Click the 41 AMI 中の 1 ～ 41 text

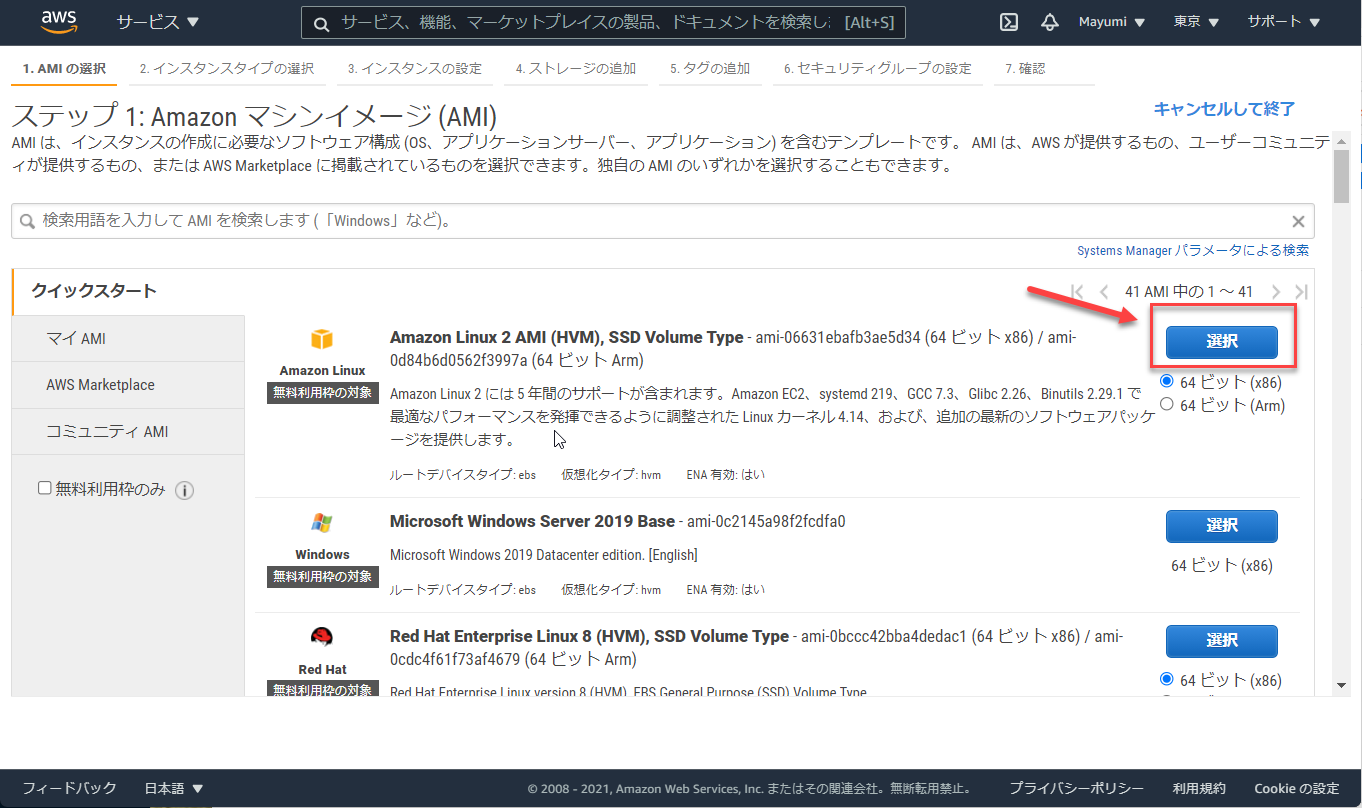(1188, 292)
